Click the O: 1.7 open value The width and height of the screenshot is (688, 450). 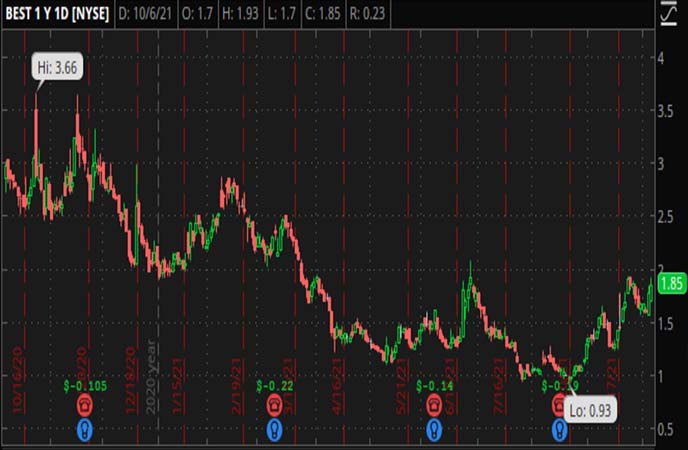197,14
